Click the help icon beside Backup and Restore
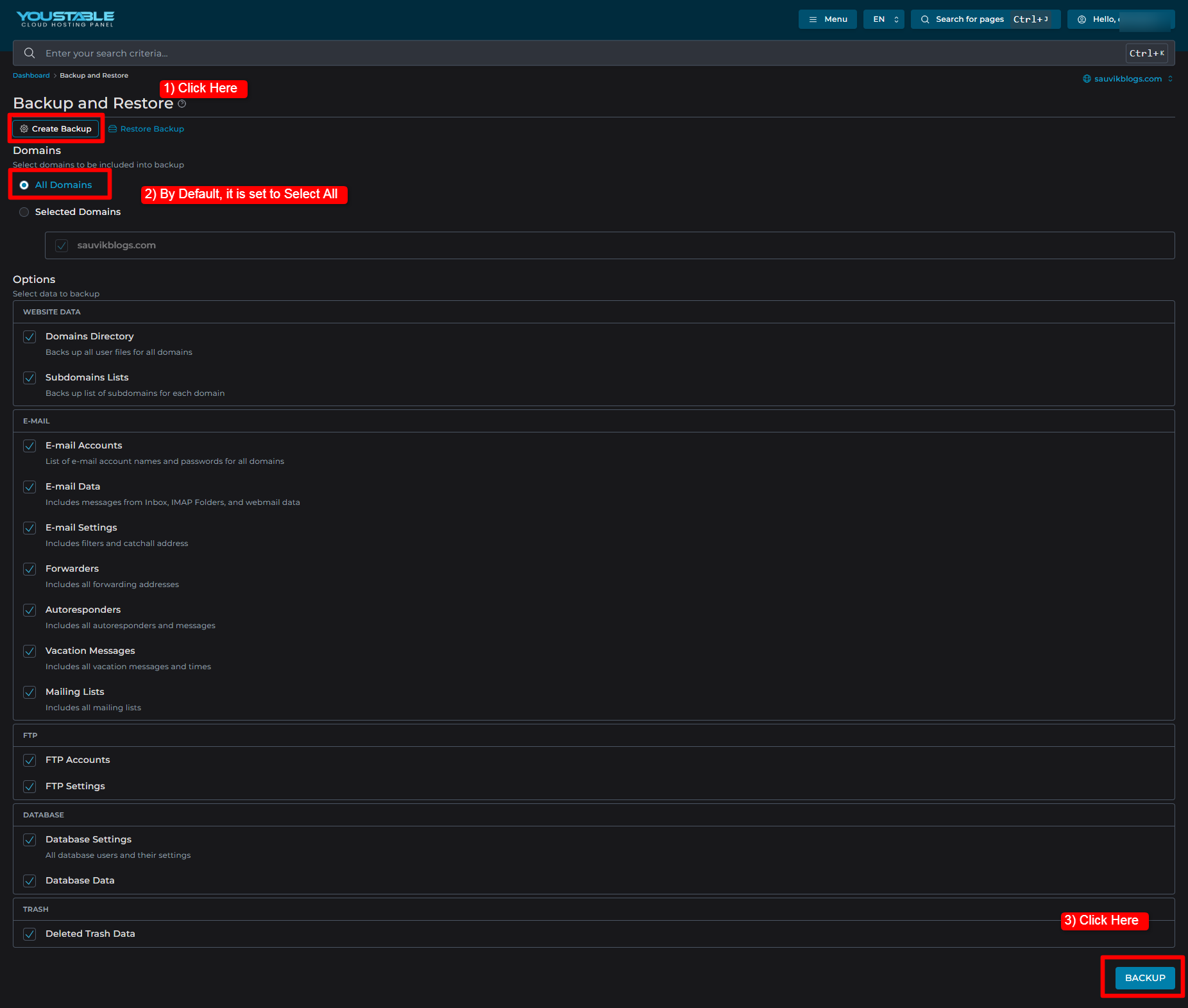Image resolution: width=1188 pixels, height=1008 pixels. 182,104
